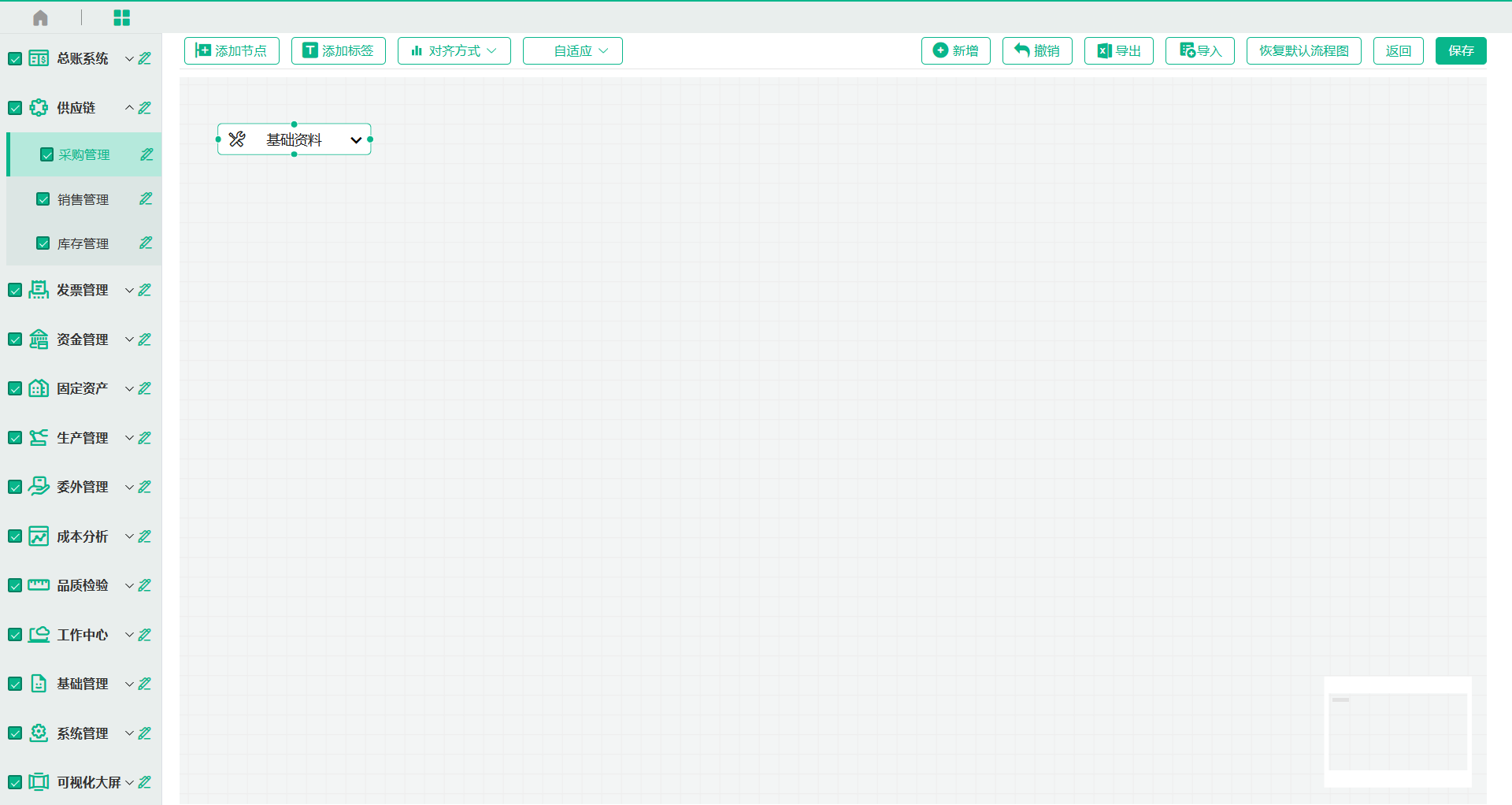Click the edit pencil for 供应链
Viewport: 1512px width, 805px height.
click(144, 108)
